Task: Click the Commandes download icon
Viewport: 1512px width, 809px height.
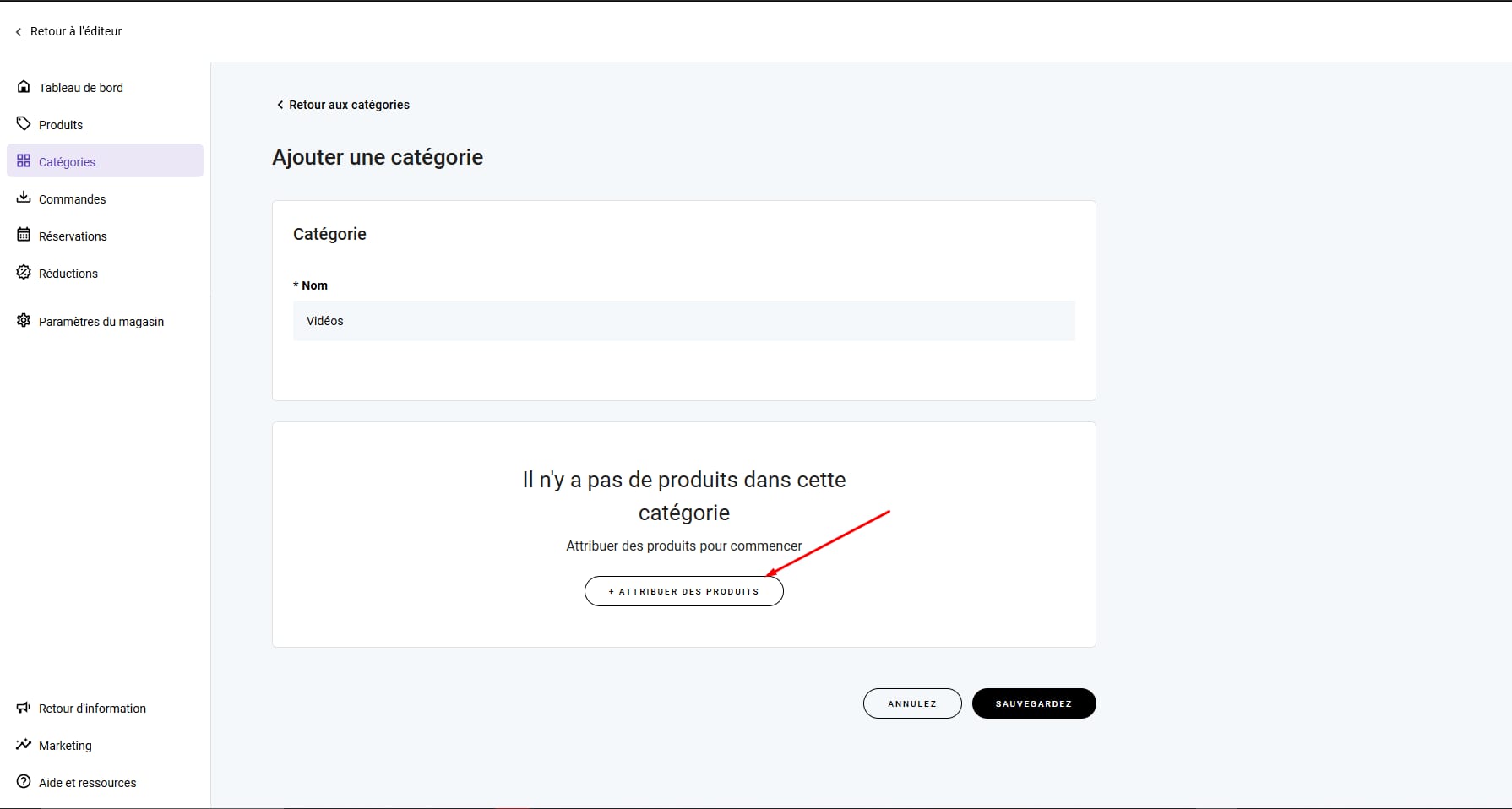Action: point(24,198)
